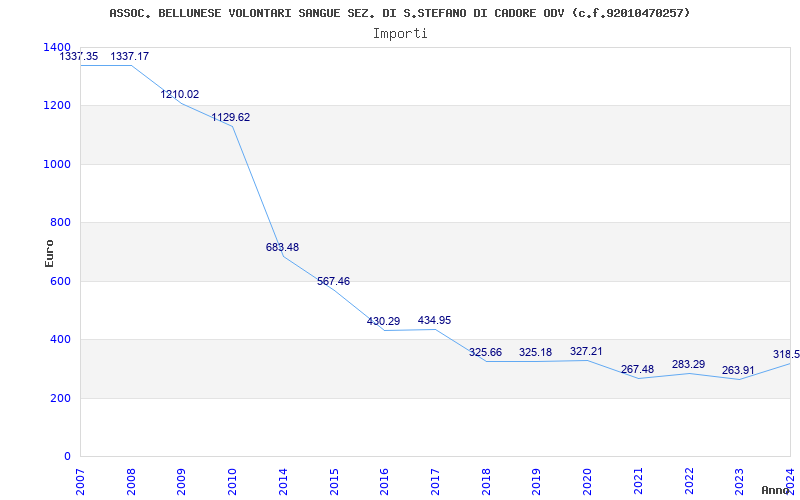The image size is (800, 500).
Task: Click the 1337.35 data label
Action: (79, 56)
